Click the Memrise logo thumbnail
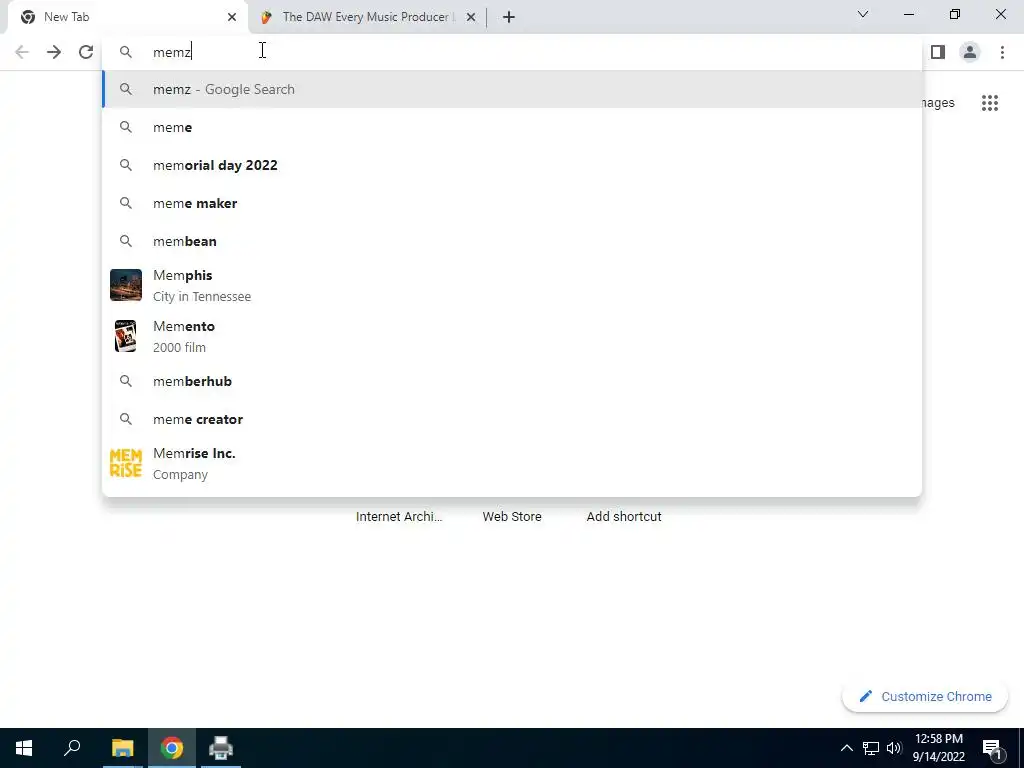This screenshot has height=768, width=1024. coord(126,463)
